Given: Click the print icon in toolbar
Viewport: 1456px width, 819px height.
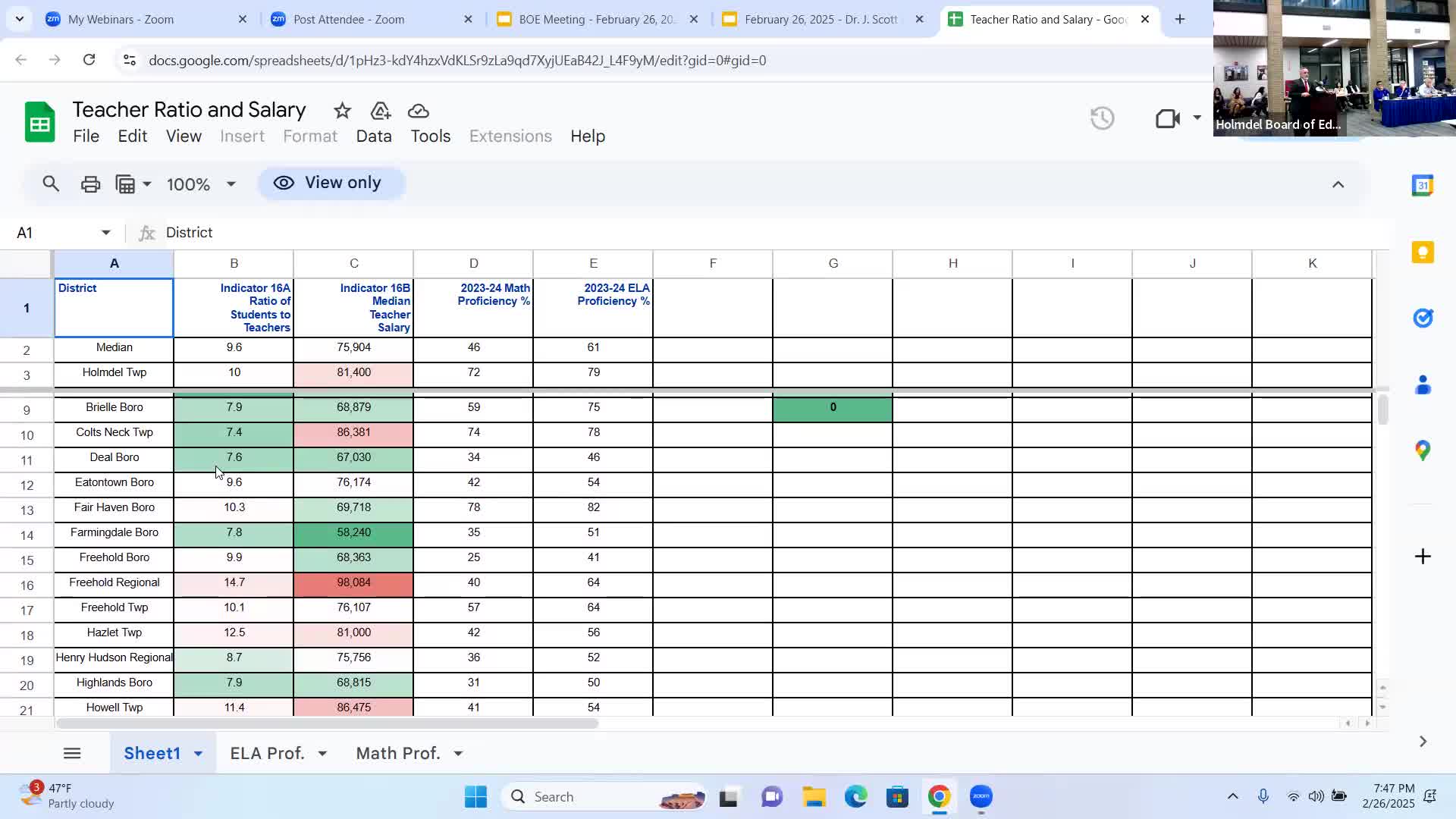Looking at the screenshot, I should [90, 184].
